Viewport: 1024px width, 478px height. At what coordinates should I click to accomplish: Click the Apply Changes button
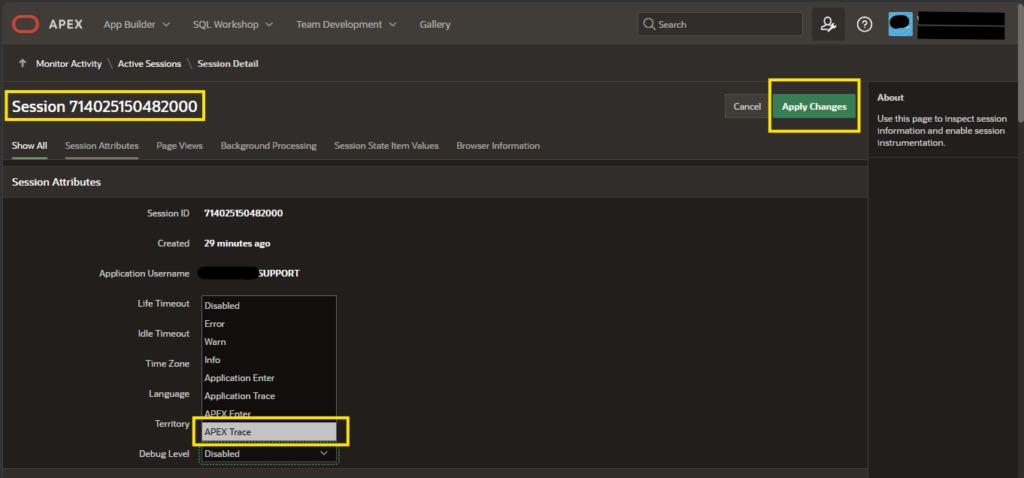pos(814,106)
